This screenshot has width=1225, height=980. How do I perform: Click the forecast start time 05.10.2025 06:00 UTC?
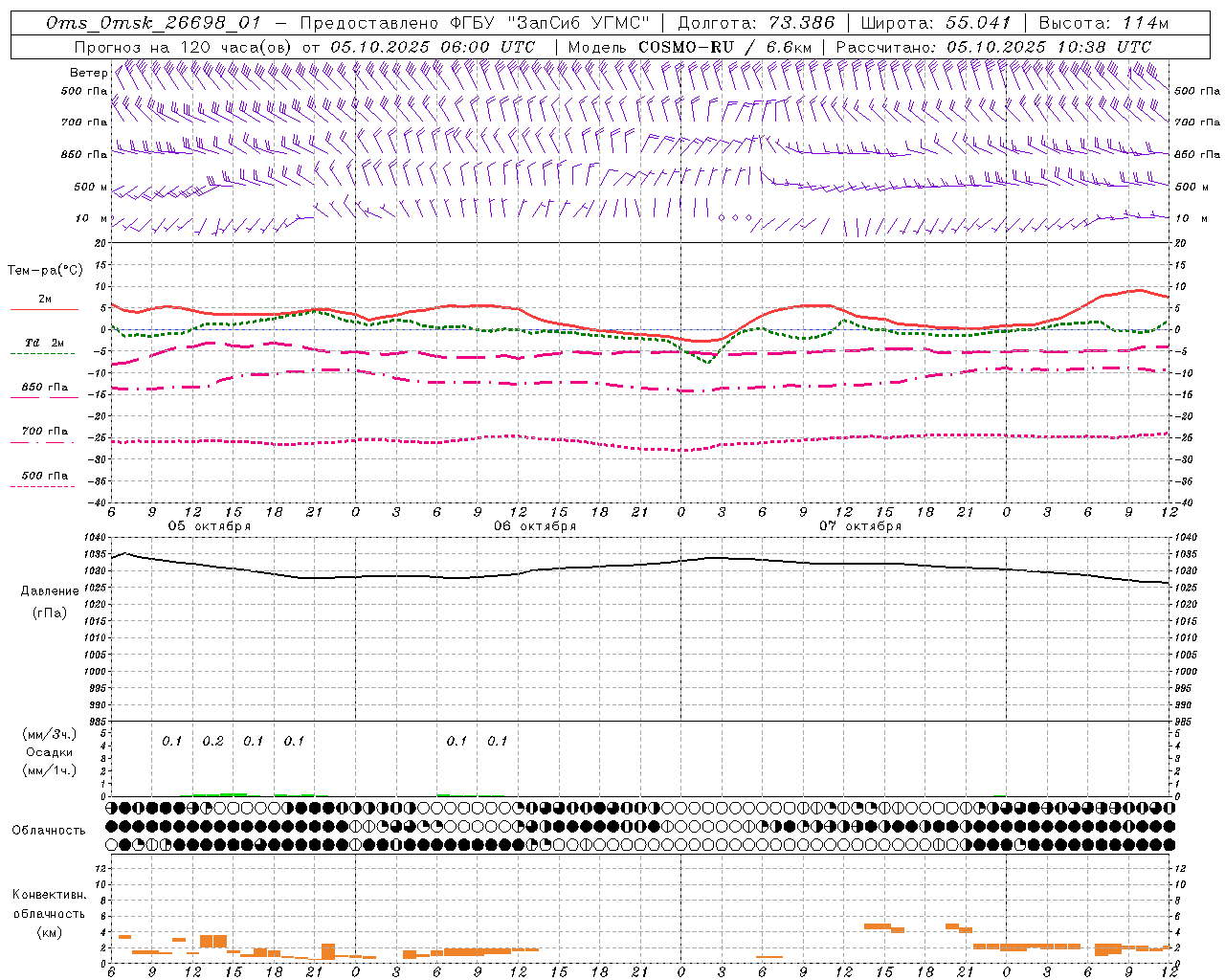coord(433,47)
